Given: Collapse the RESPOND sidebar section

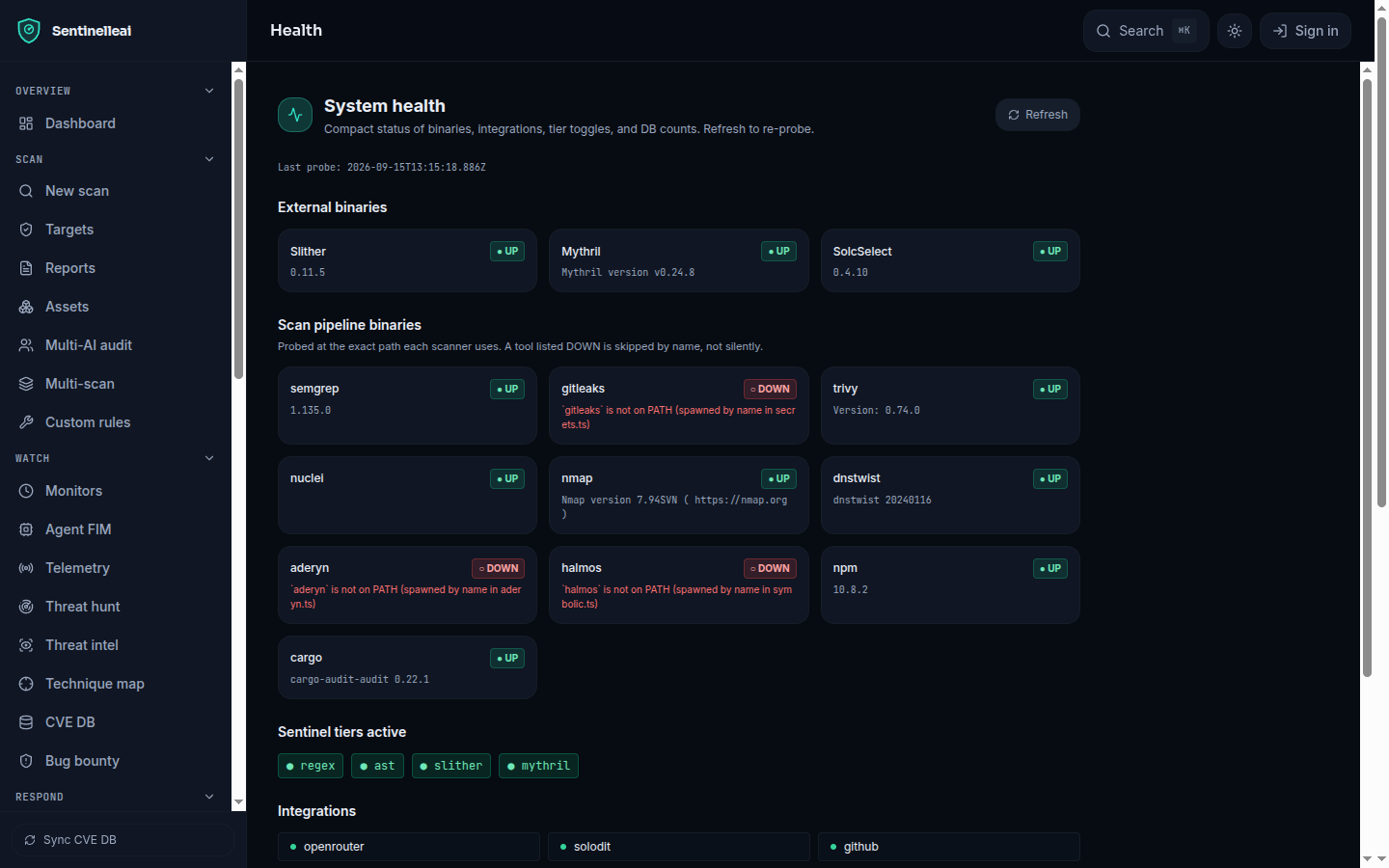Looking at the screenshot, I should [x=209, y=797].
